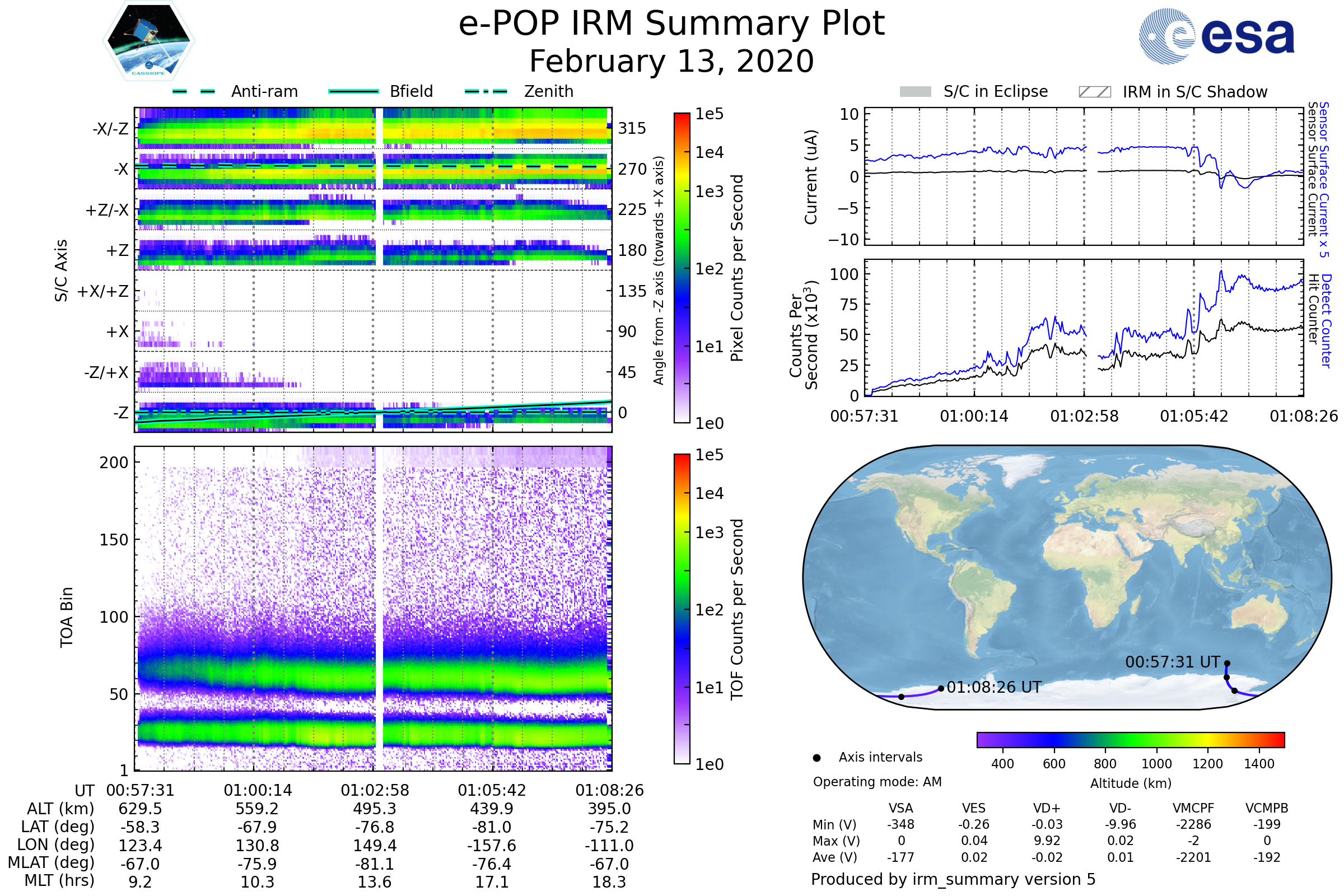Click the 00:57:31 UT orbit start label
1344x896 pixels.
click(x=1173, y=662)
